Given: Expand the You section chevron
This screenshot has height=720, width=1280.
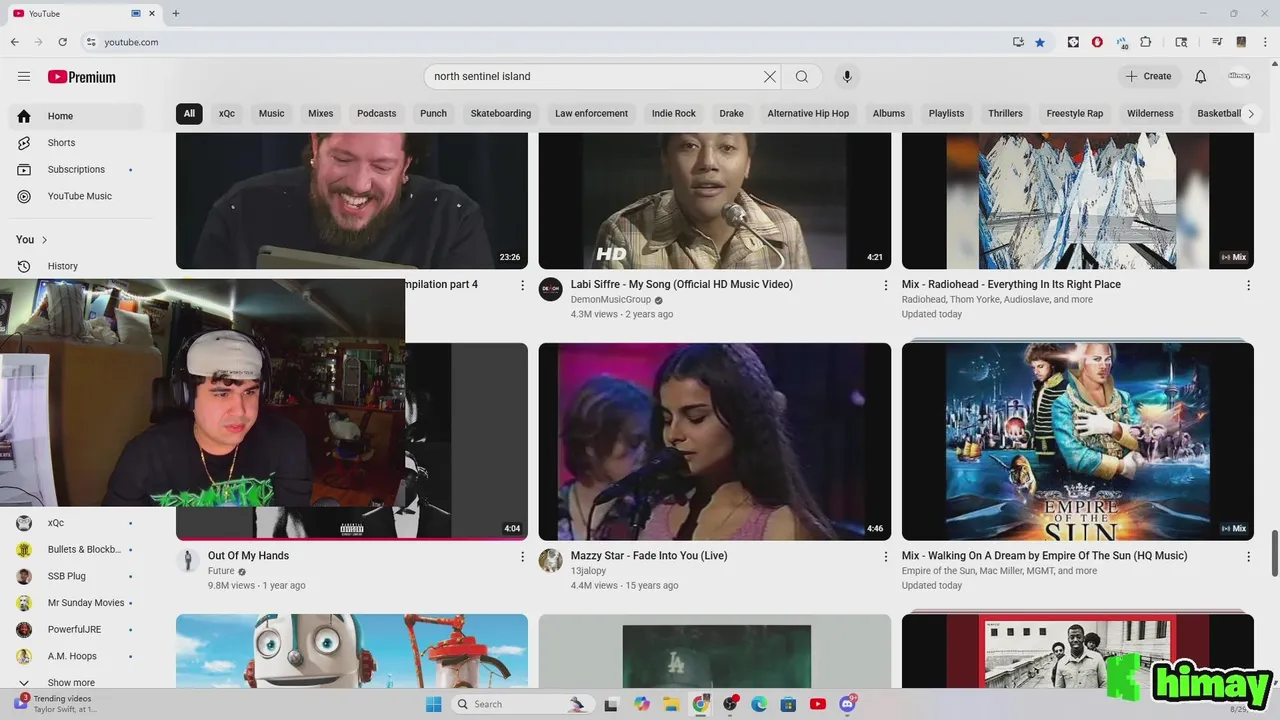Looking at the screenshot, I should coord(44,240).
